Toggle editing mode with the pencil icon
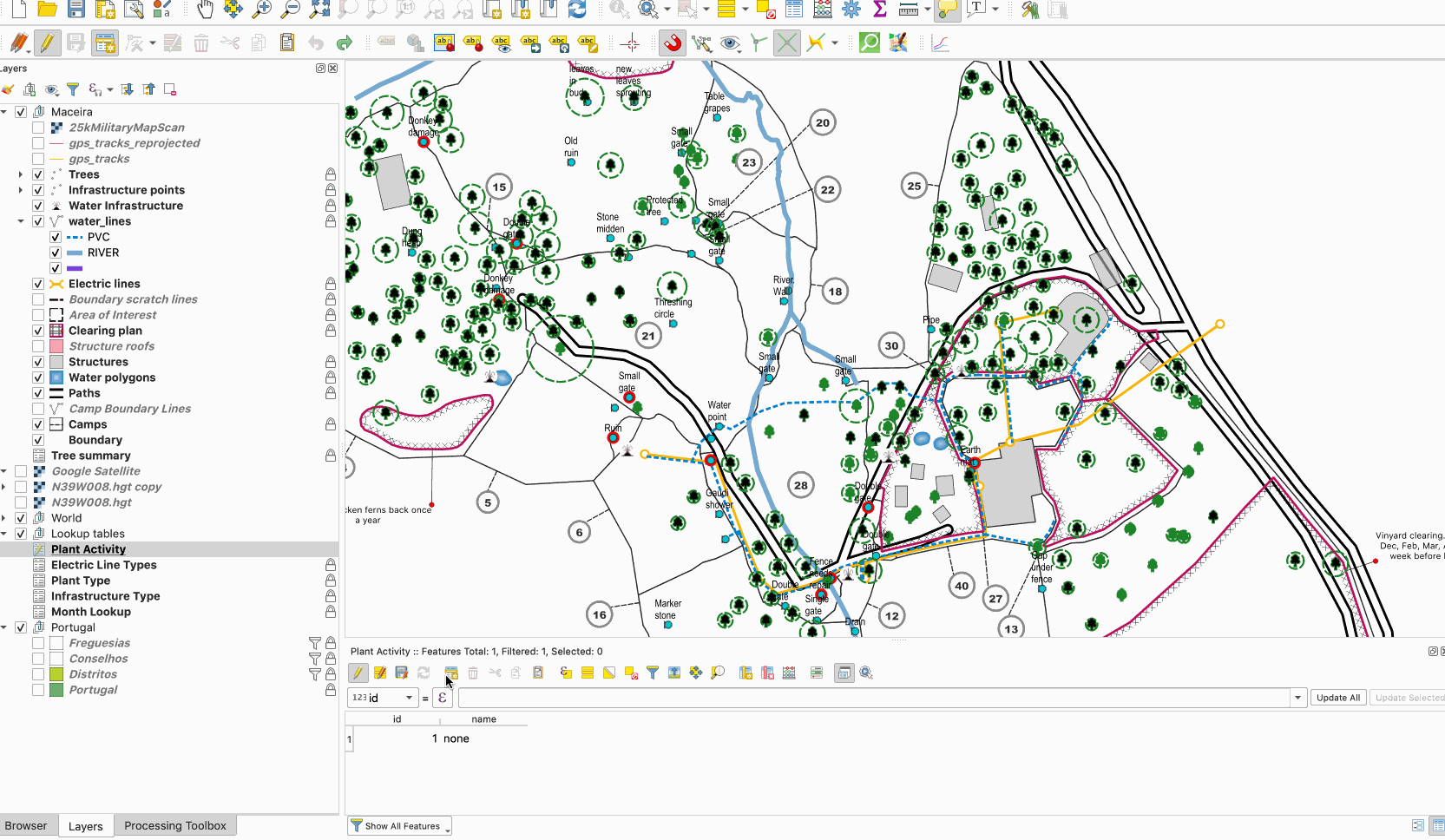This screenshot has width=1445, height=840. pos(358,673)
